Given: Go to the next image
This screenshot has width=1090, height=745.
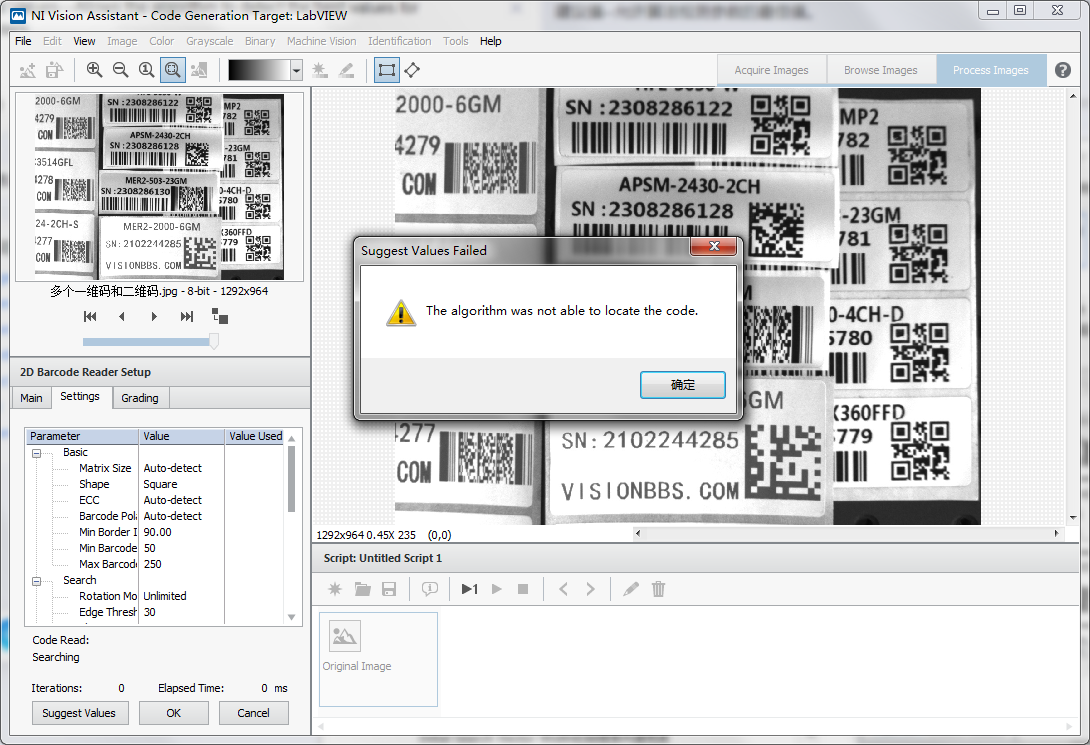Looking at the screenshot, I should click(x=154, y=317).
